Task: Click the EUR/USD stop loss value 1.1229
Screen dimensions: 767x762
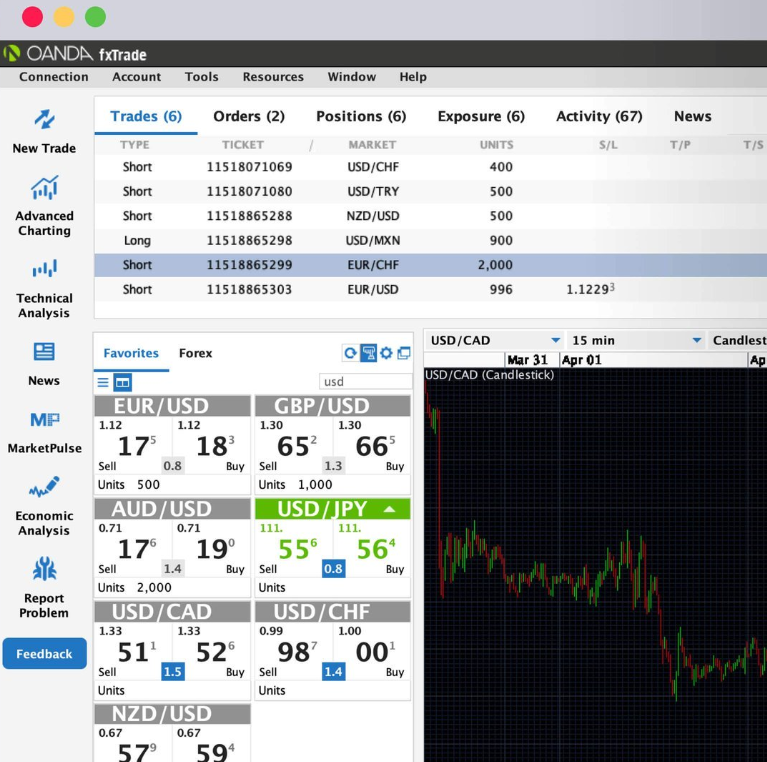Action: [x=590, y=289]
